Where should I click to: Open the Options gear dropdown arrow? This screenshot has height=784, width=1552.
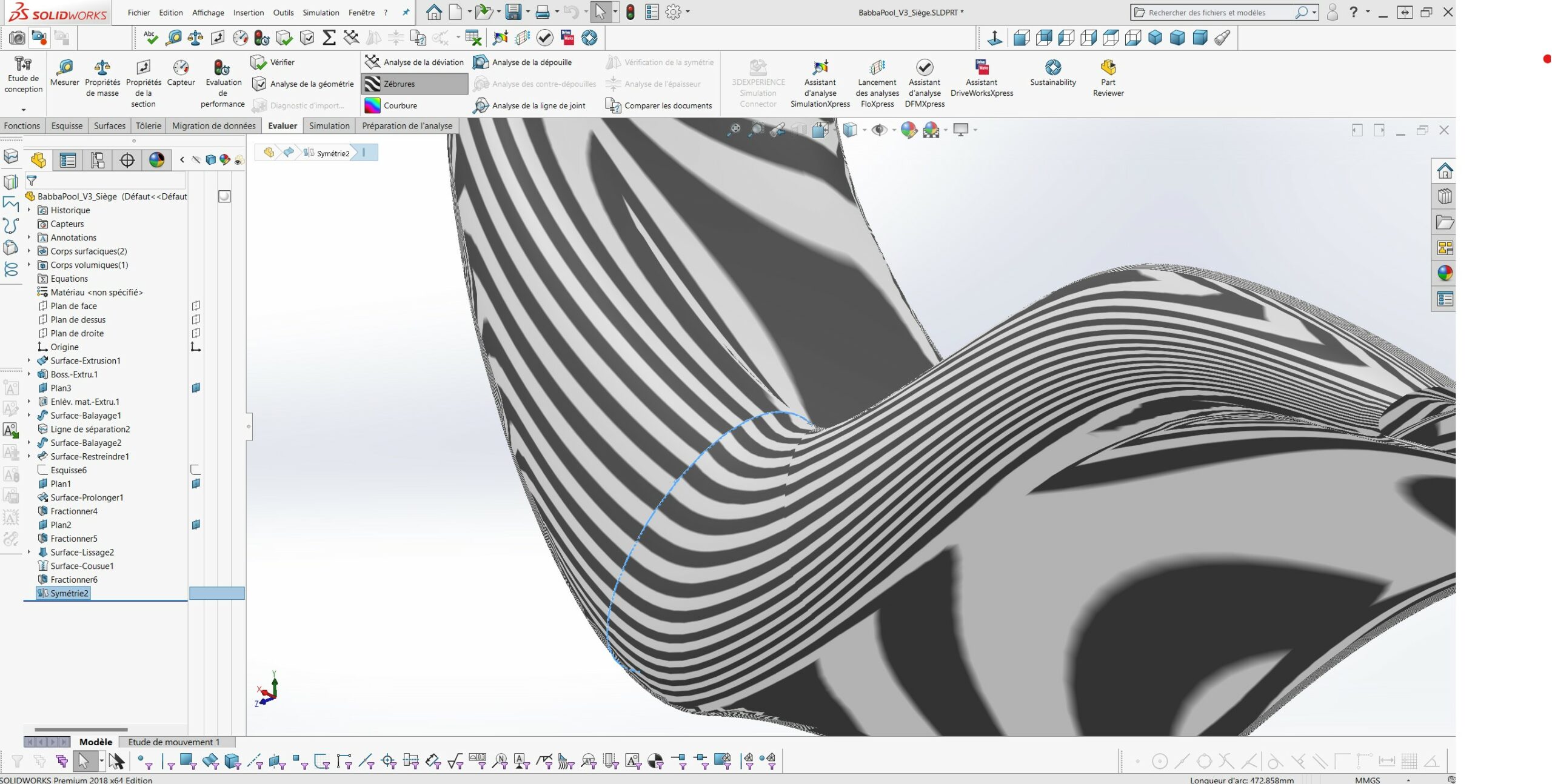(x=687, y=12)
